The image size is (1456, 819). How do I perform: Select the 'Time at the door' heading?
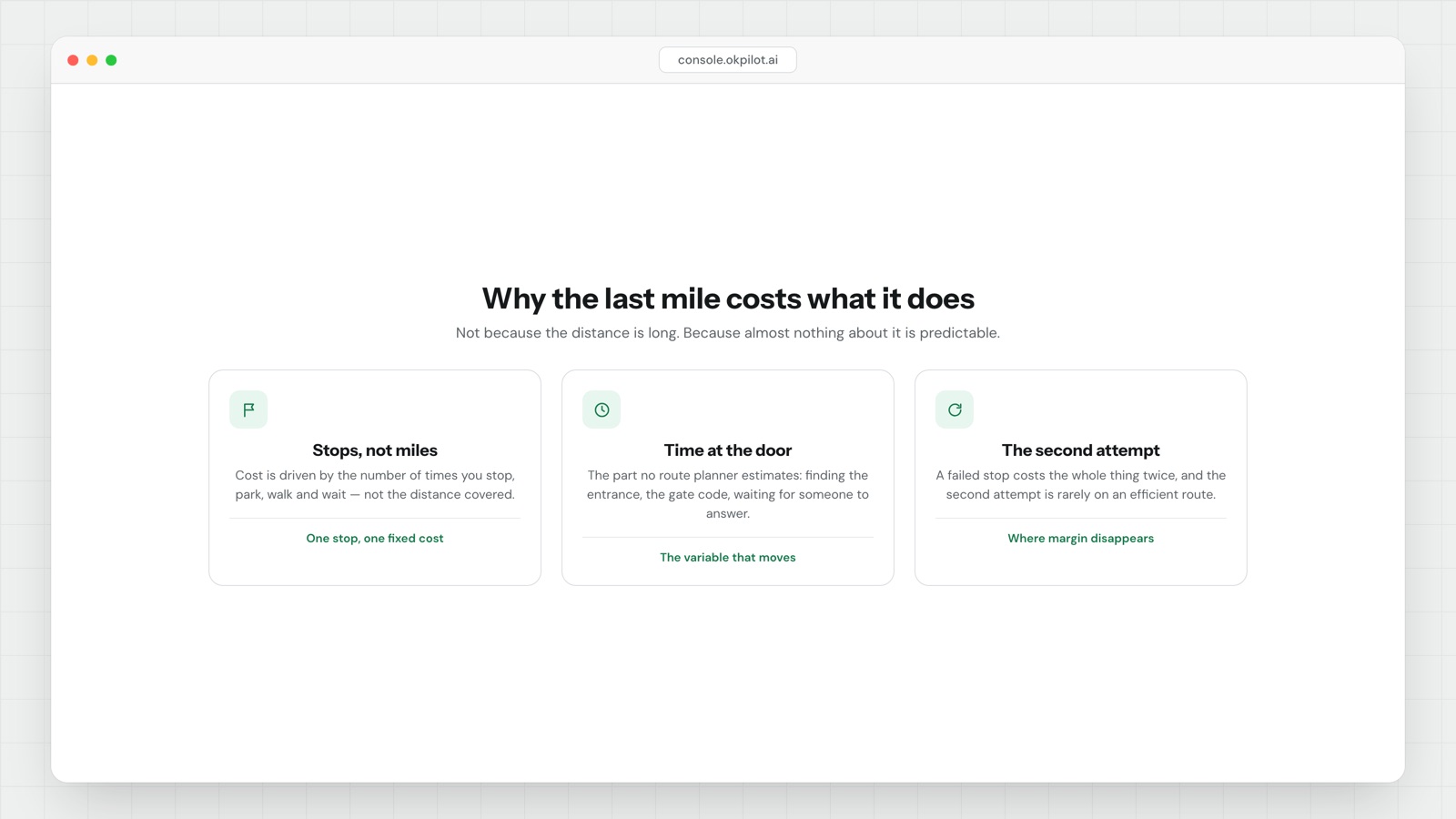click(x=728, y=450)
